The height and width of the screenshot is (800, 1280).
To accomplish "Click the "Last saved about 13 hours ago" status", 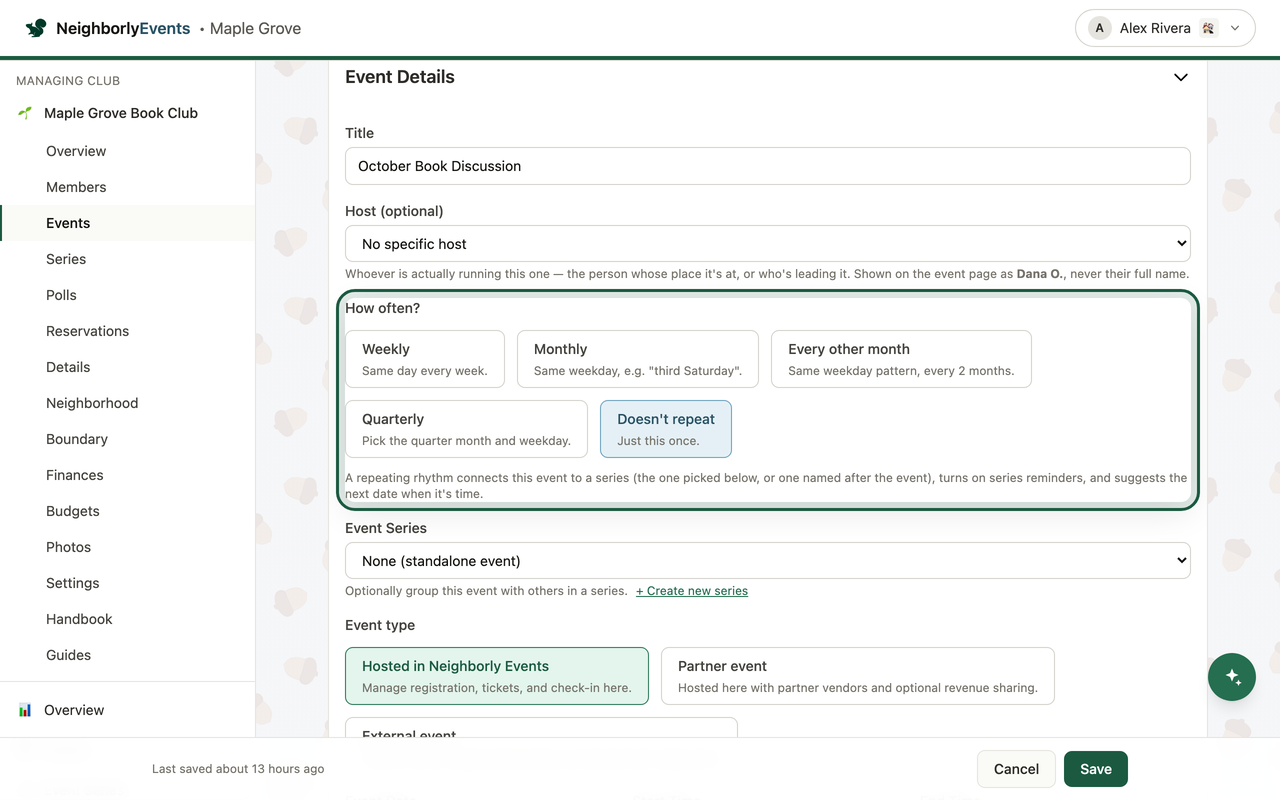I will 238,769.
